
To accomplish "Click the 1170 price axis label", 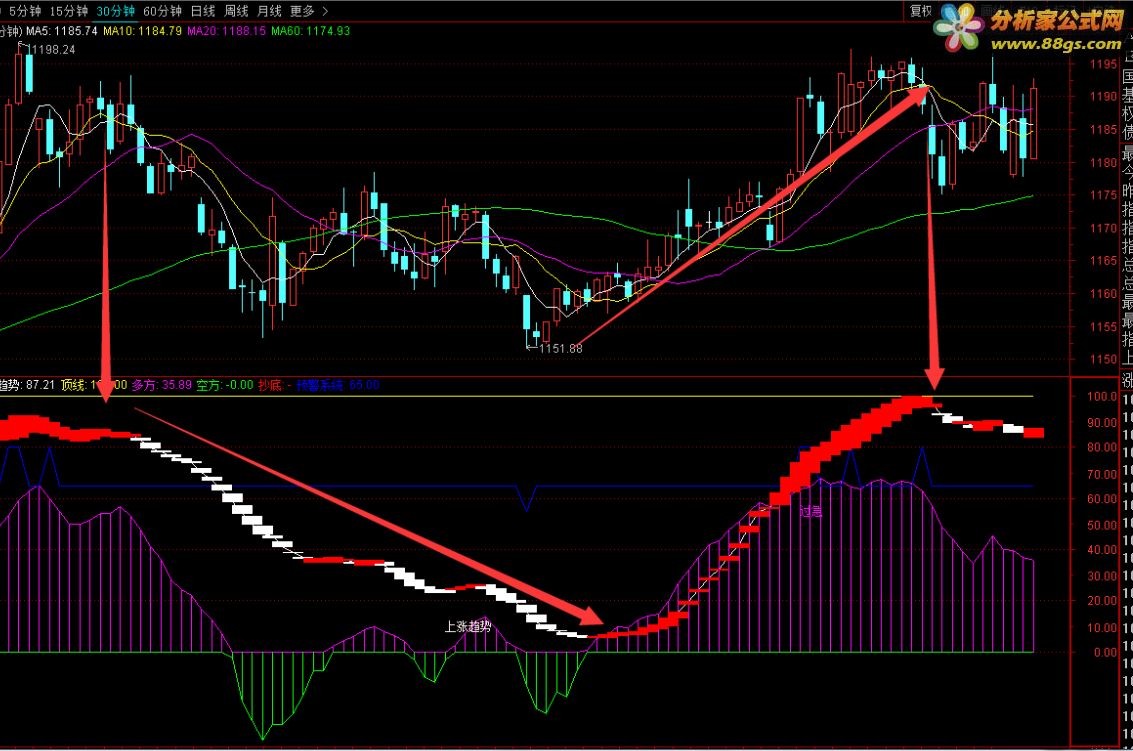I will pos(1103,228).
